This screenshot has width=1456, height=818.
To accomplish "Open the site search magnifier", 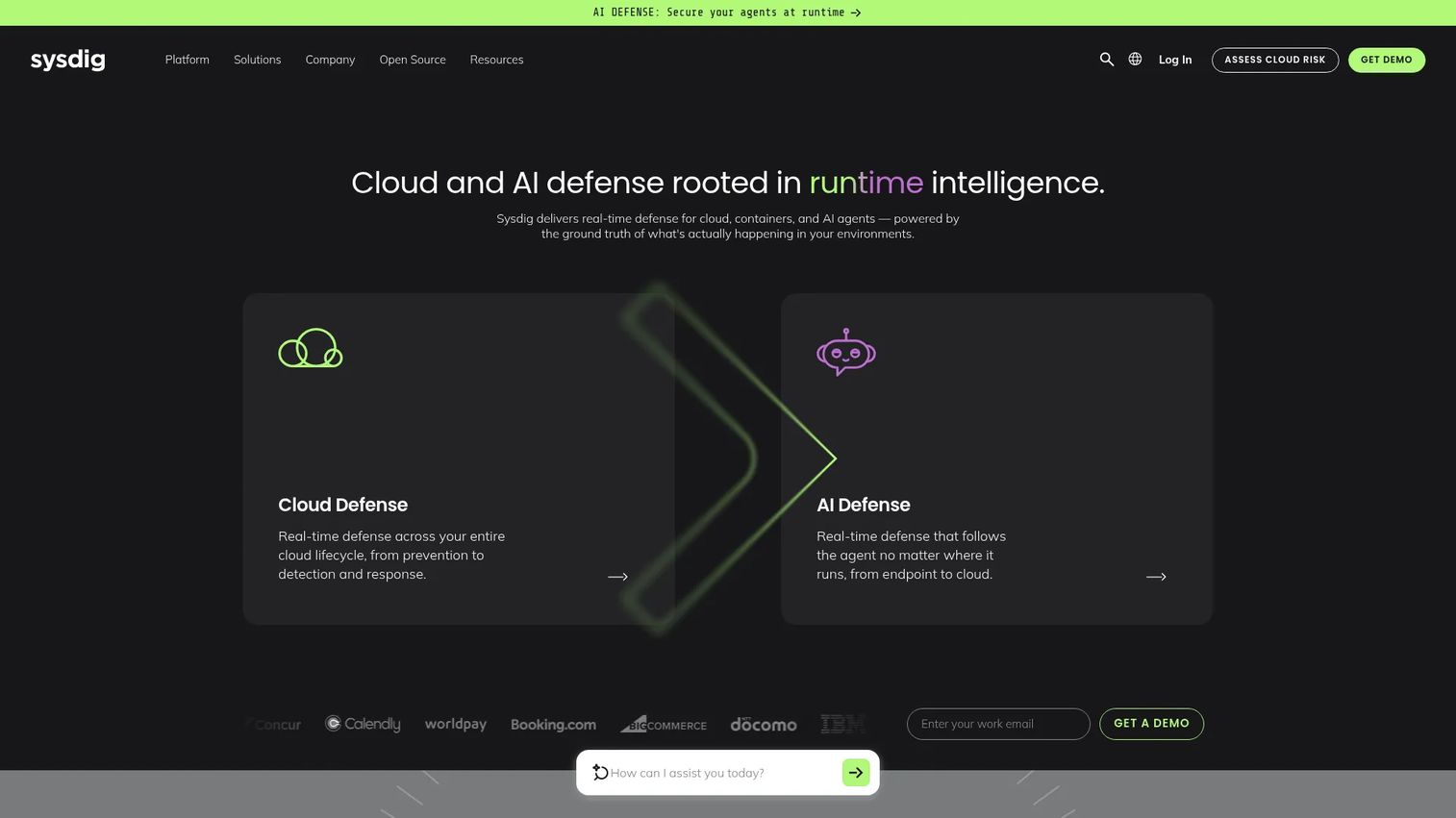I will (x=1107, y=60).
